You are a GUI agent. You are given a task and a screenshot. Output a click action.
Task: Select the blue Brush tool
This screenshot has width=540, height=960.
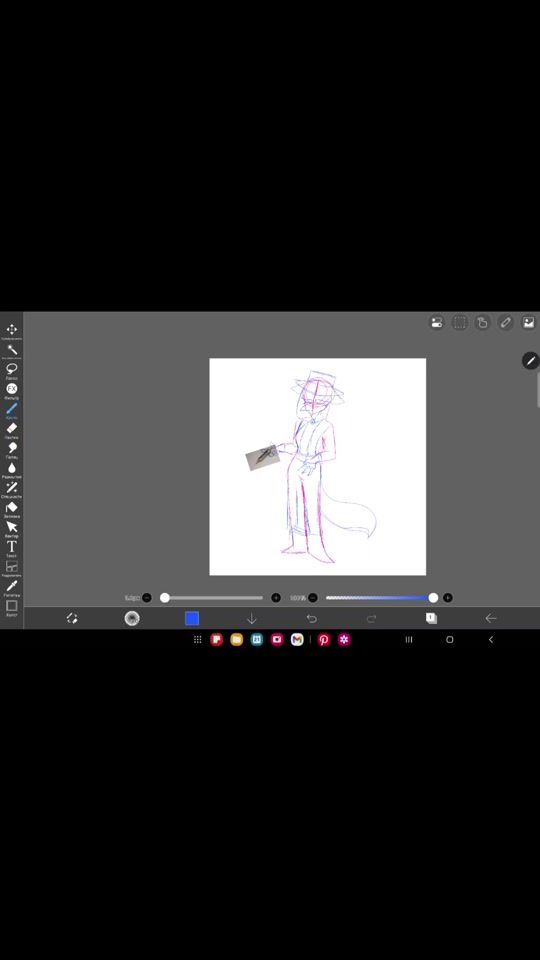[12, 408]
